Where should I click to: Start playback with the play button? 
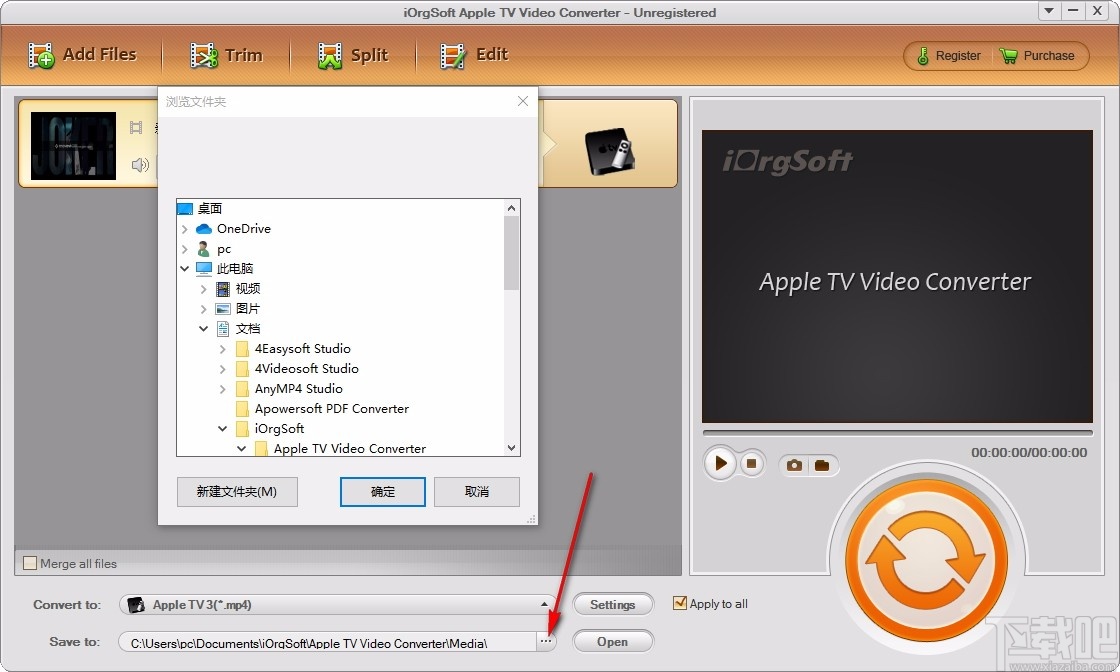coord(719,463)
